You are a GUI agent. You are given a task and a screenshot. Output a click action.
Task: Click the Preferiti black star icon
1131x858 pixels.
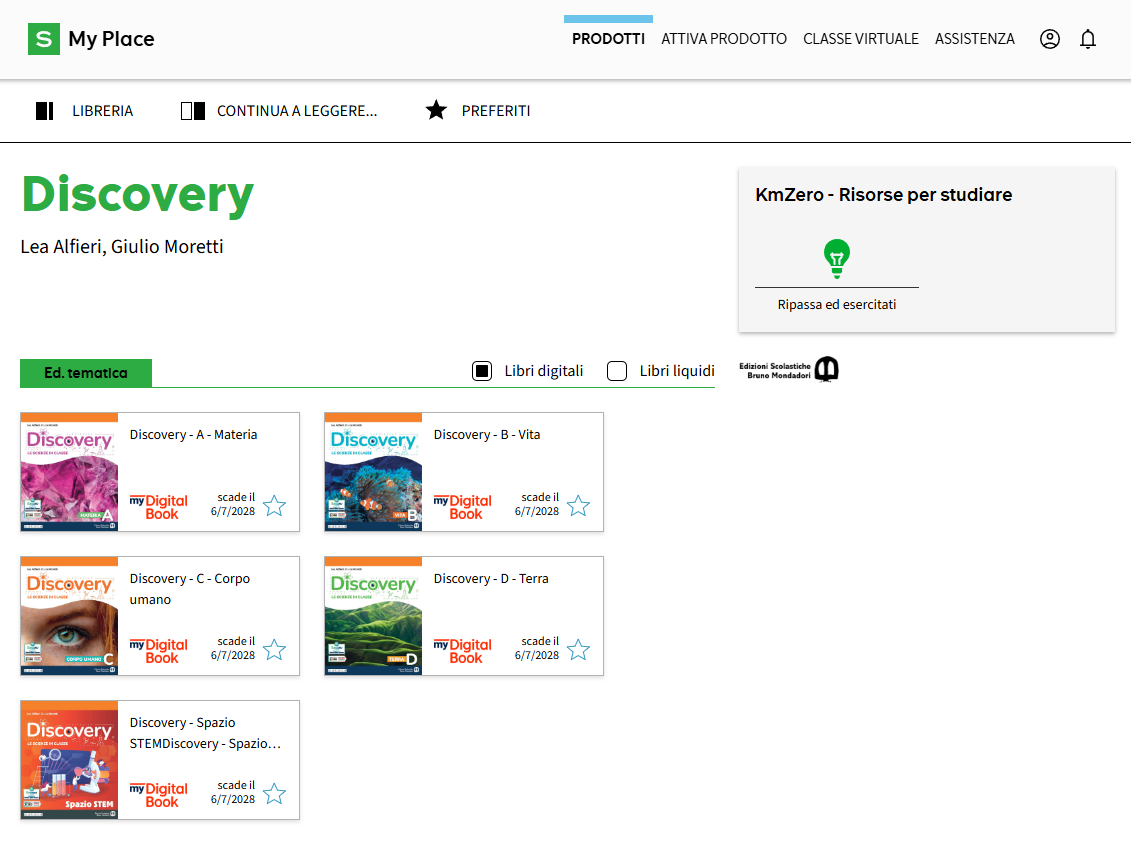pos(436,110)
